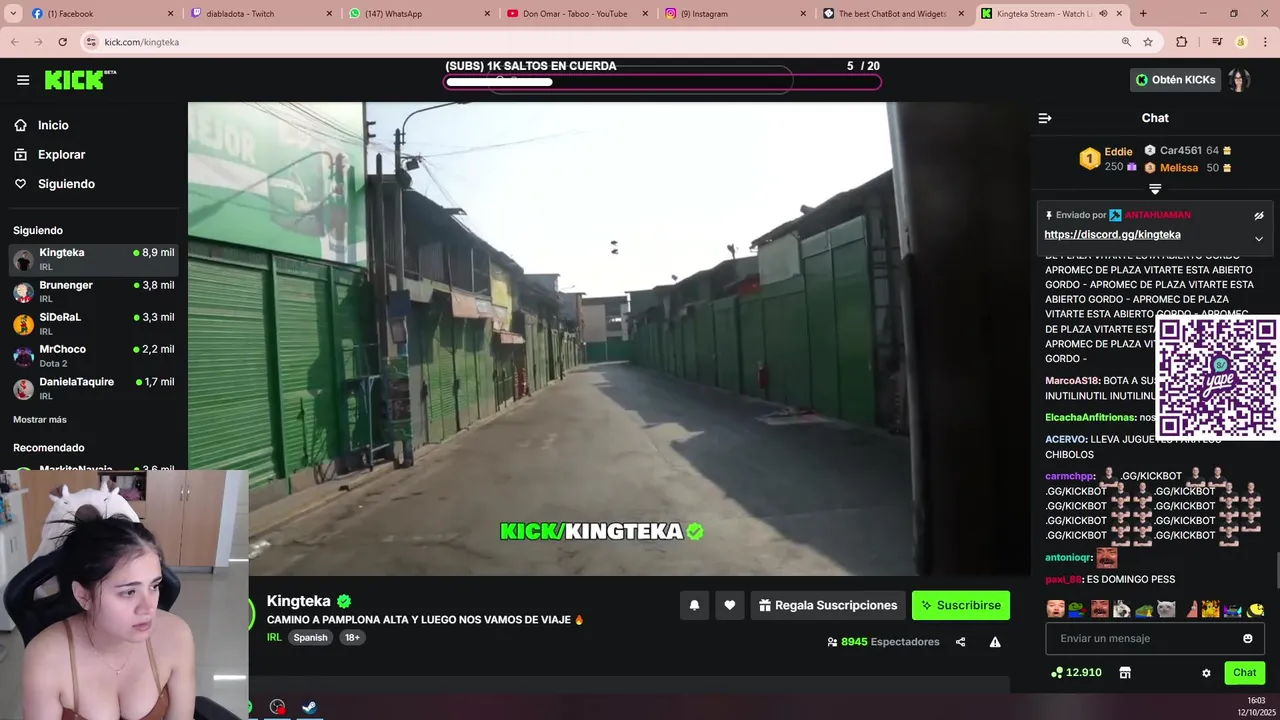The width and height of the screenshot is (1280, 720).
Task: Expand the gift leaderboard arrow
Action: [1155, 189]
